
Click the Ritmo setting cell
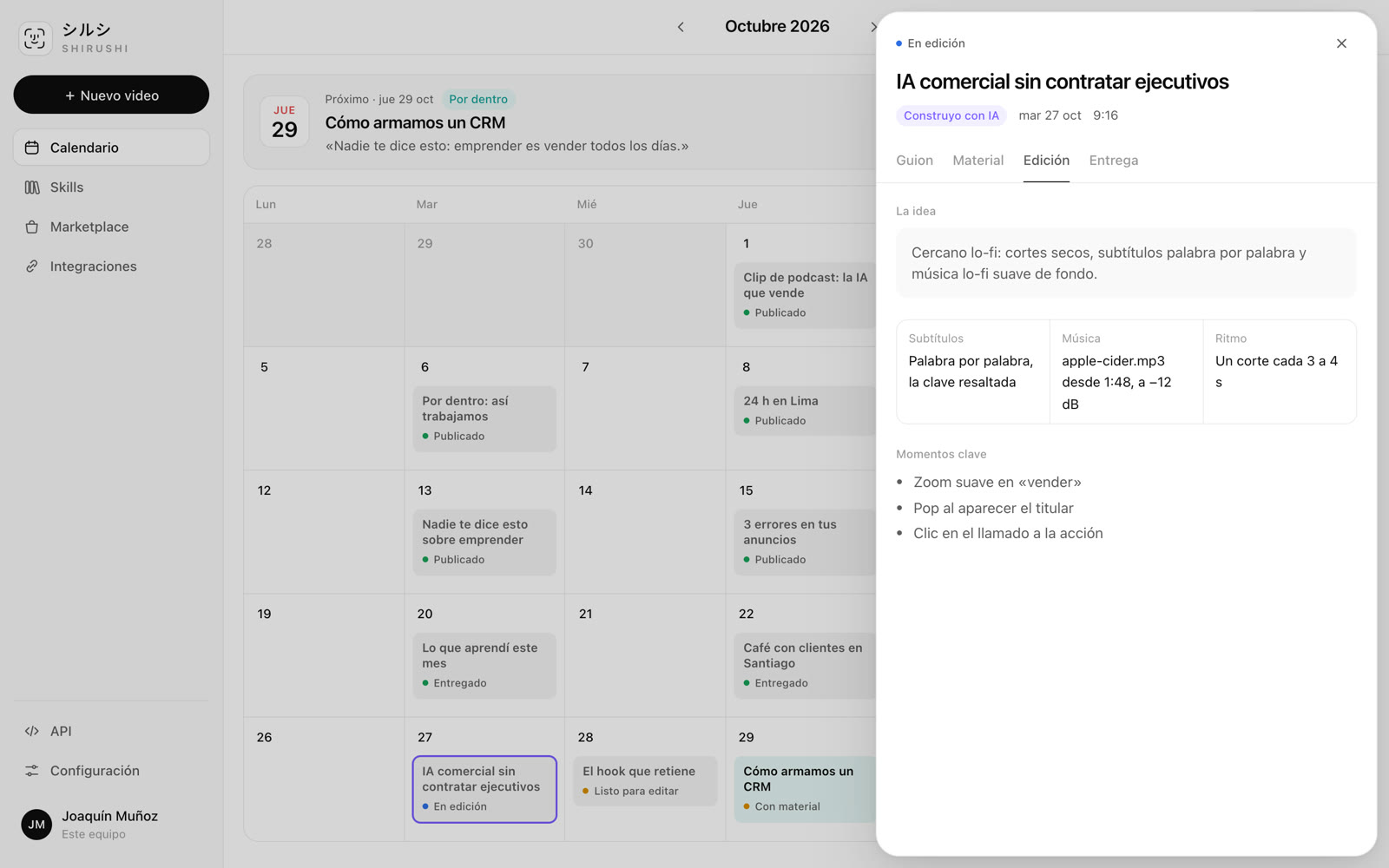tap(1280, 372)
